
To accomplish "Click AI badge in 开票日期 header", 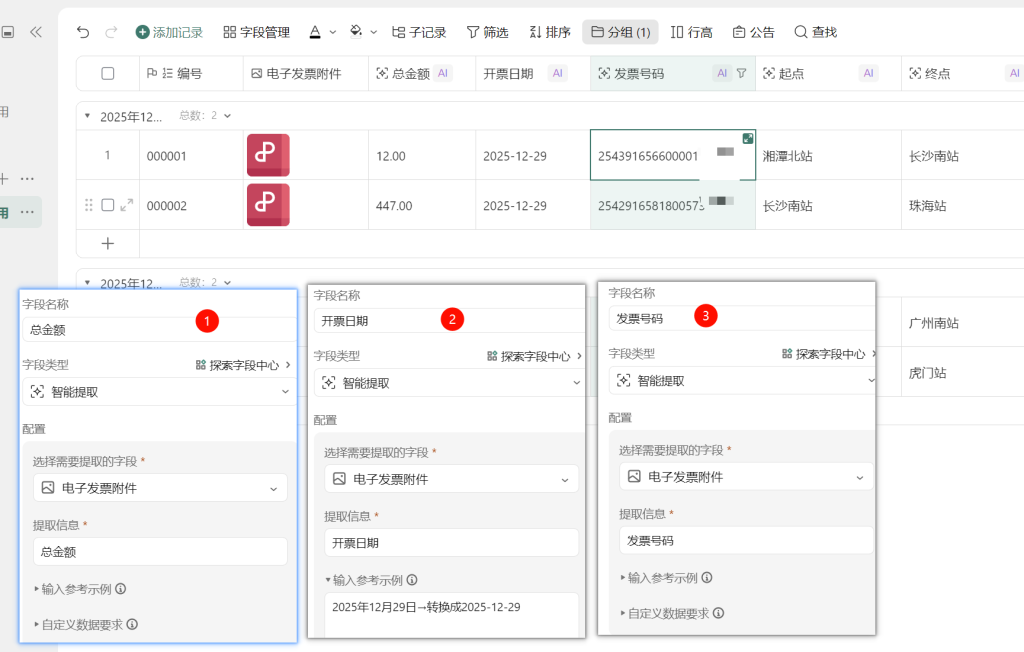I will click(x=557, y=73).
